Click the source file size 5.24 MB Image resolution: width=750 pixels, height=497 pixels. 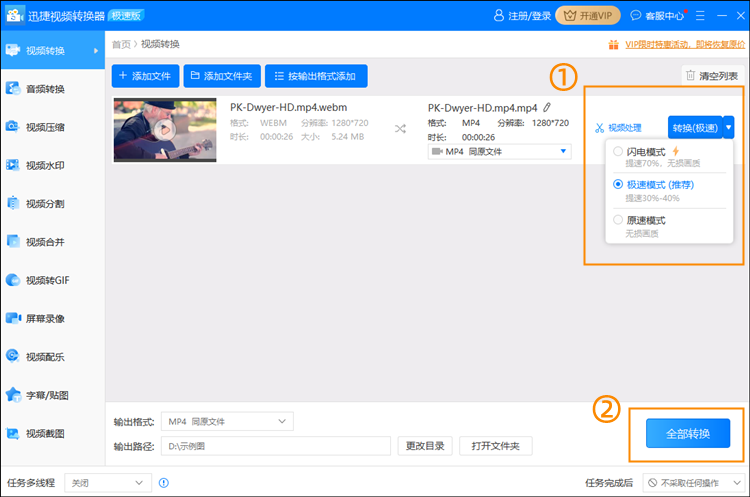348,137
